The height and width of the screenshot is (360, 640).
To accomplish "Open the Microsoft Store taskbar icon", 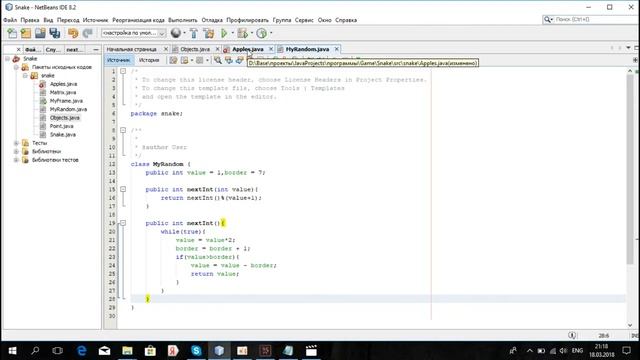I will (x=150, y=351).
